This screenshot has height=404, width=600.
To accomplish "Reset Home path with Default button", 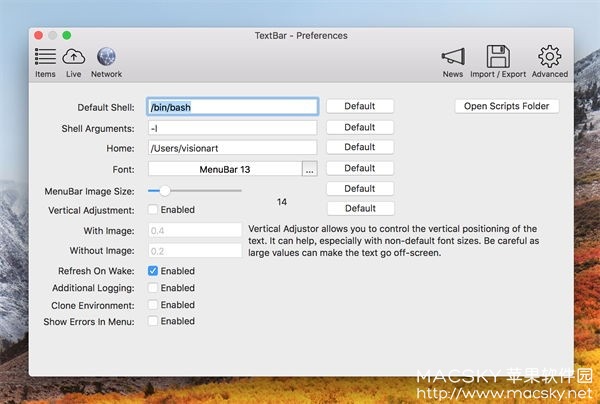I will coord(360,147).
